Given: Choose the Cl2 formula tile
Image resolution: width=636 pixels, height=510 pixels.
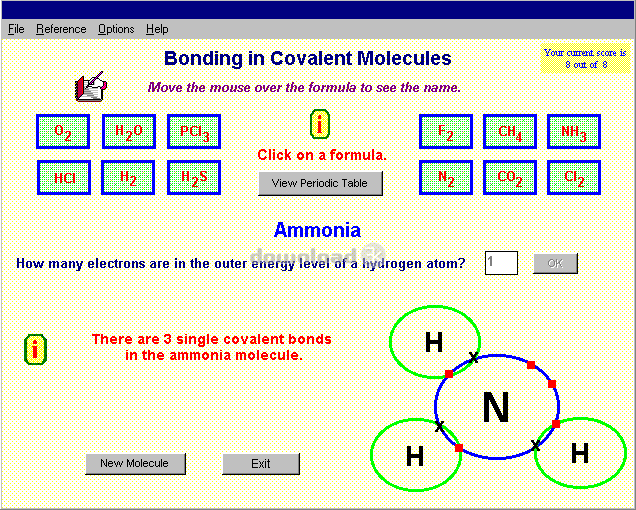Looking at the screenshot, I should pyautogui.click(x=574, y=177).
